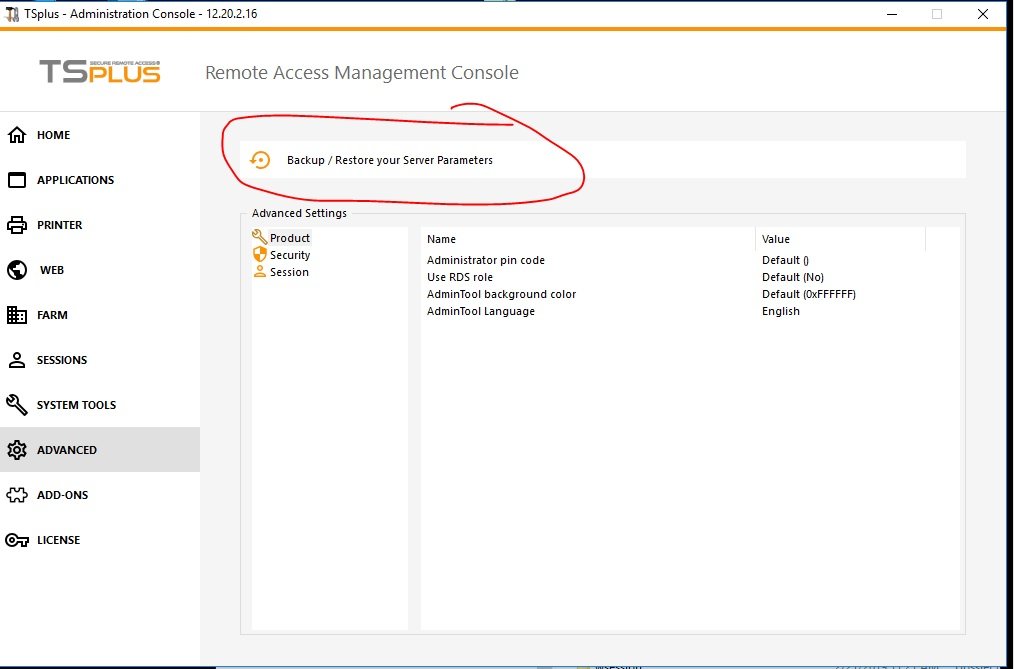1015x669 pixels.
Task: Click the Add-ons puzzle piece icon
Action: (17, 495)
